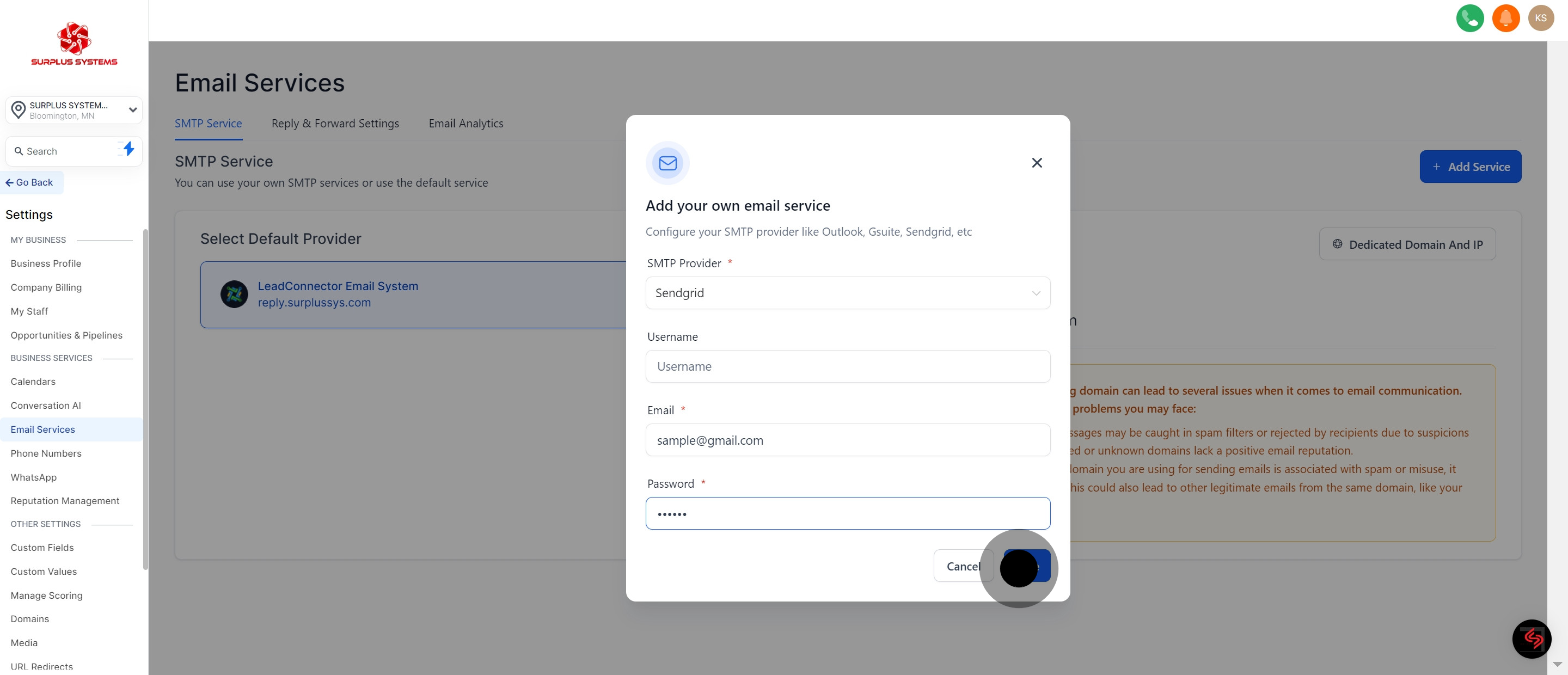The width and height of the screenshot is (1568, 675).
Task: Open the orange notifications bell
Action: point(1505,19)
